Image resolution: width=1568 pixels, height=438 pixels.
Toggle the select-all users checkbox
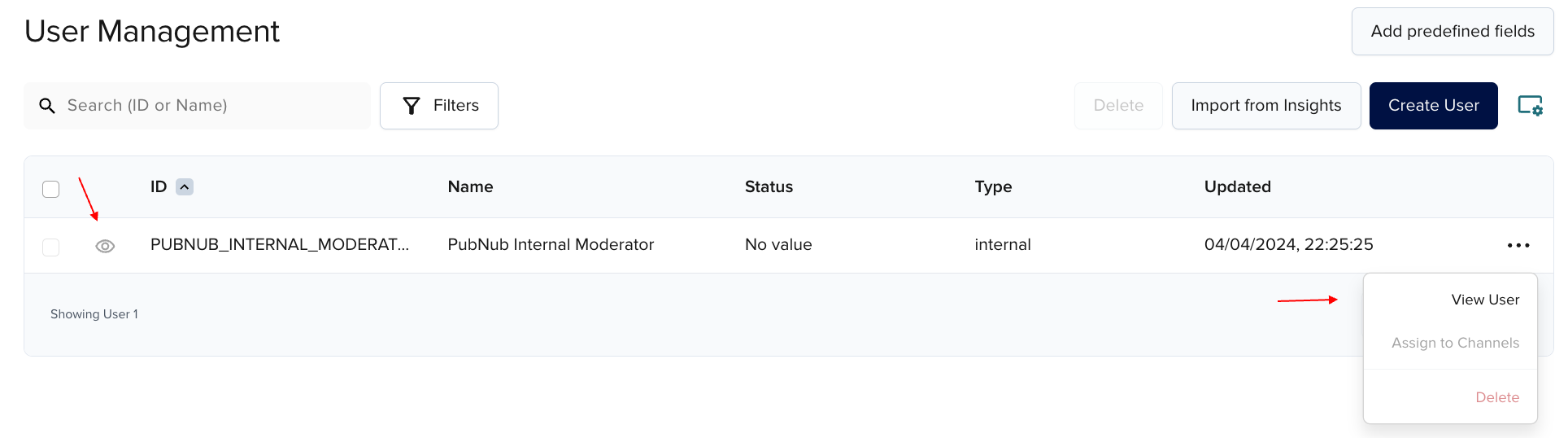coord(51,189)
